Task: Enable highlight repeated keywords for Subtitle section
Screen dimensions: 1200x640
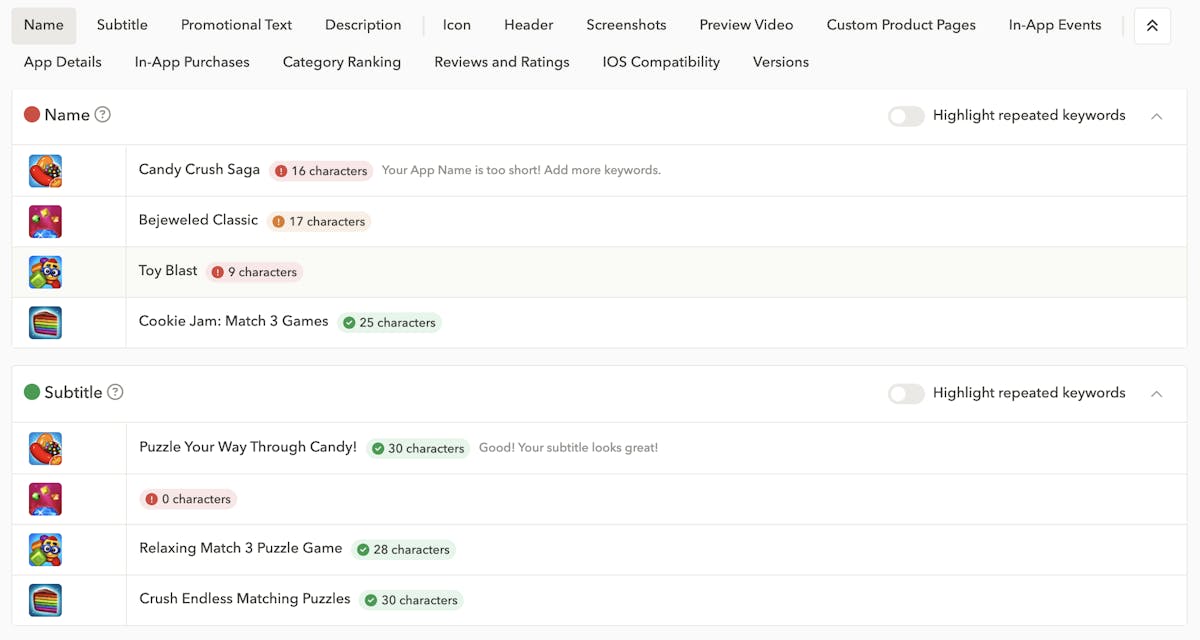Action: pyautogui.click(x=906, y=393)
